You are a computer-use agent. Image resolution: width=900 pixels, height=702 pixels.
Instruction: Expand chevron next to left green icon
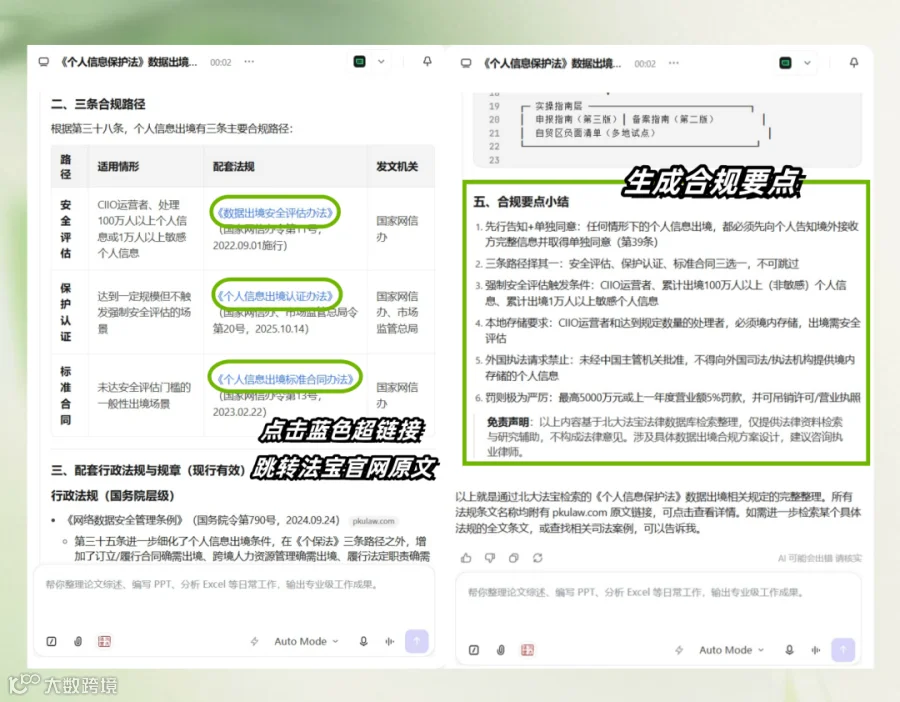(381, 61)
